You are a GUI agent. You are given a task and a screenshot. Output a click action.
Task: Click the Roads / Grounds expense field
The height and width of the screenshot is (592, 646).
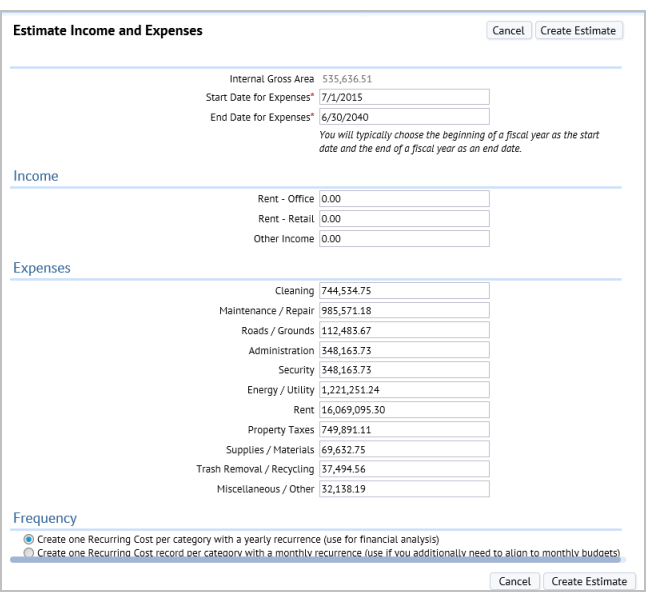[403, 330]
